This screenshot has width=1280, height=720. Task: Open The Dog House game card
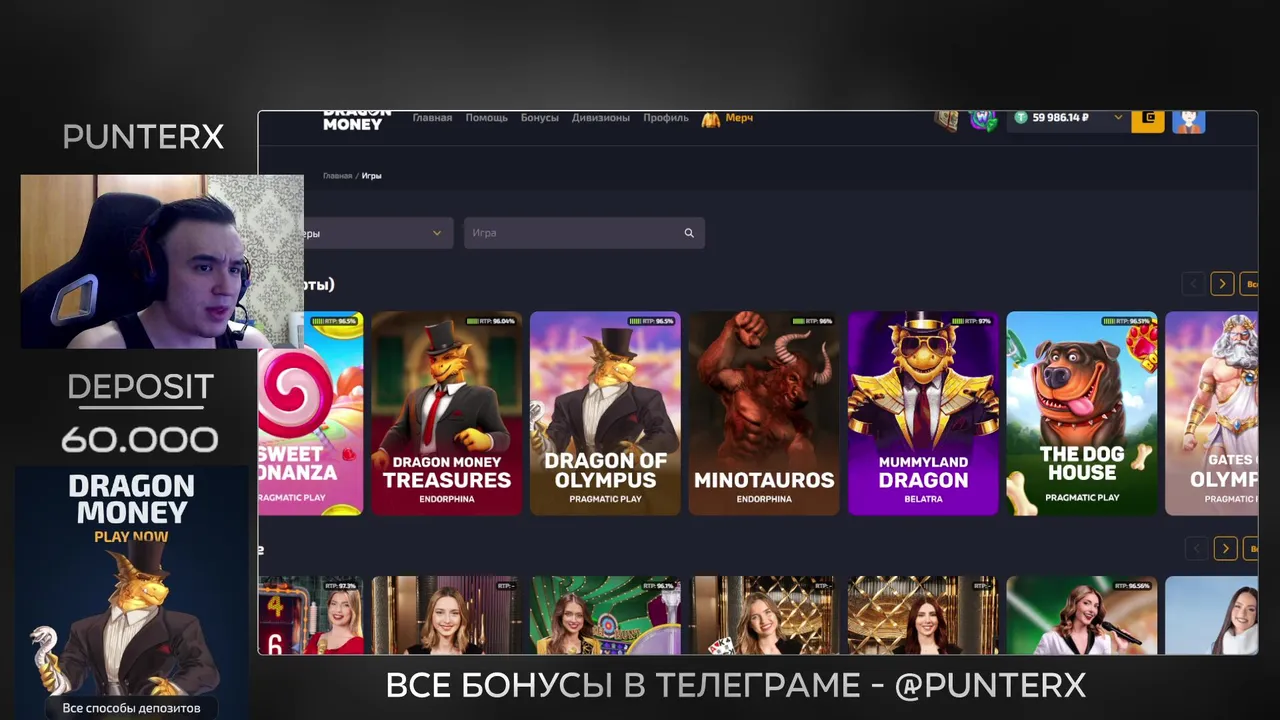click(x=1082, y=413)
